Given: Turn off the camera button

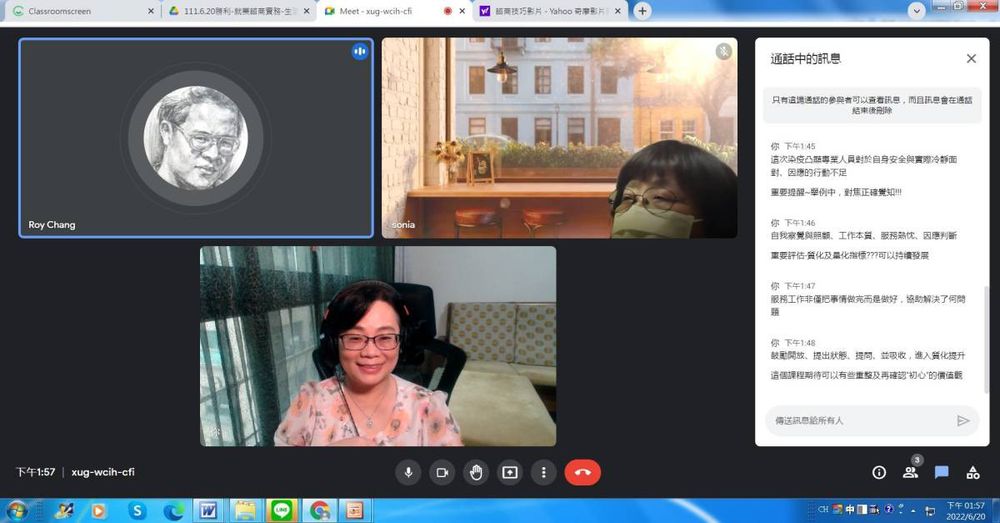Looking at the screenshot, I should pos(441,472).
